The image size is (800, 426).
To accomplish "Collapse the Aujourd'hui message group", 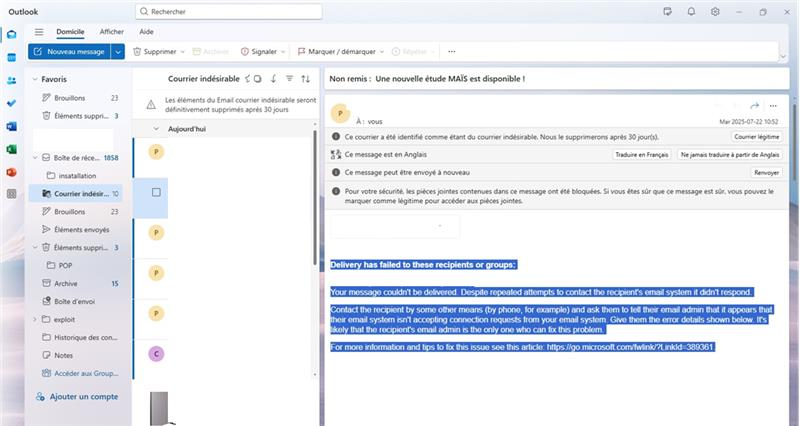I will tap(156, 129).
